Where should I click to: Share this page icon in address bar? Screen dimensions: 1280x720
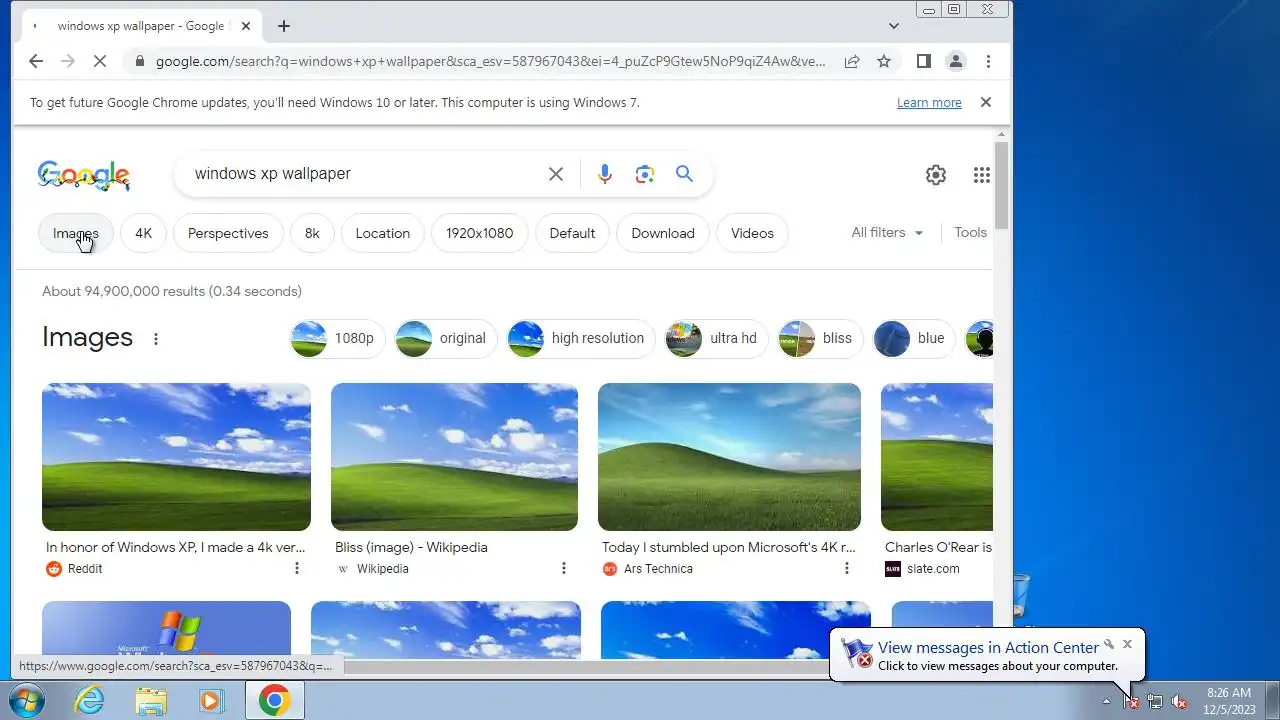click(852, 61)
